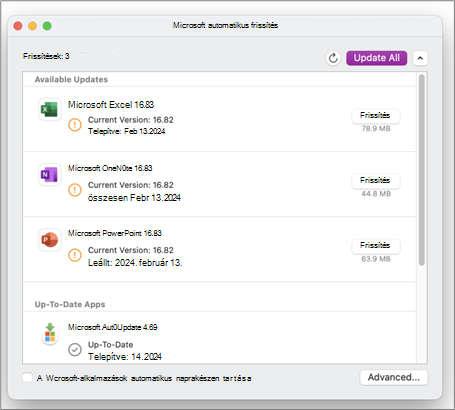Close the window with the red button
Viewport: 455px width, 410px height.
click(18, 26)
